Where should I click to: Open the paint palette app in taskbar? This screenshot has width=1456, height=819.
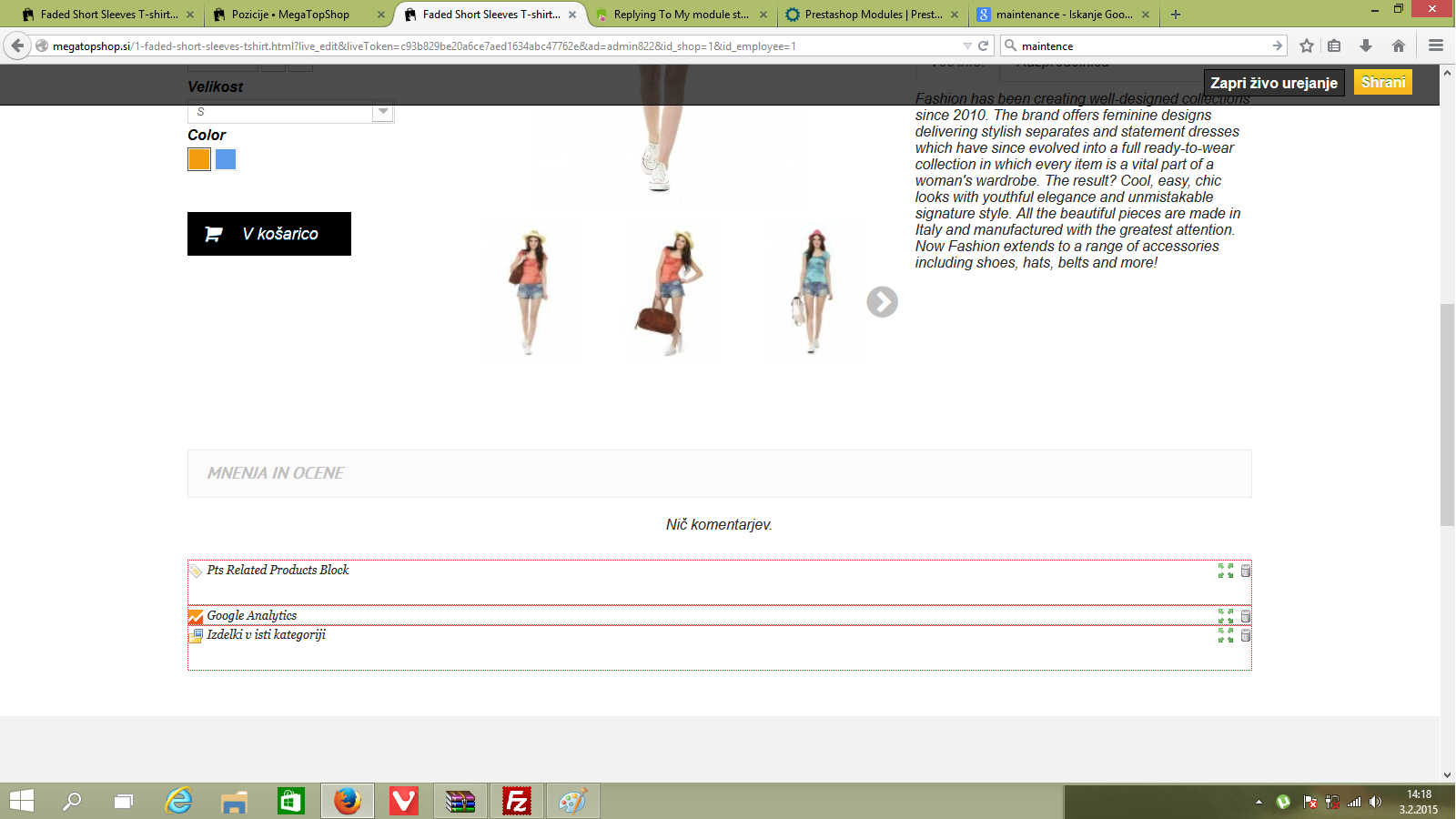(573, 801)
